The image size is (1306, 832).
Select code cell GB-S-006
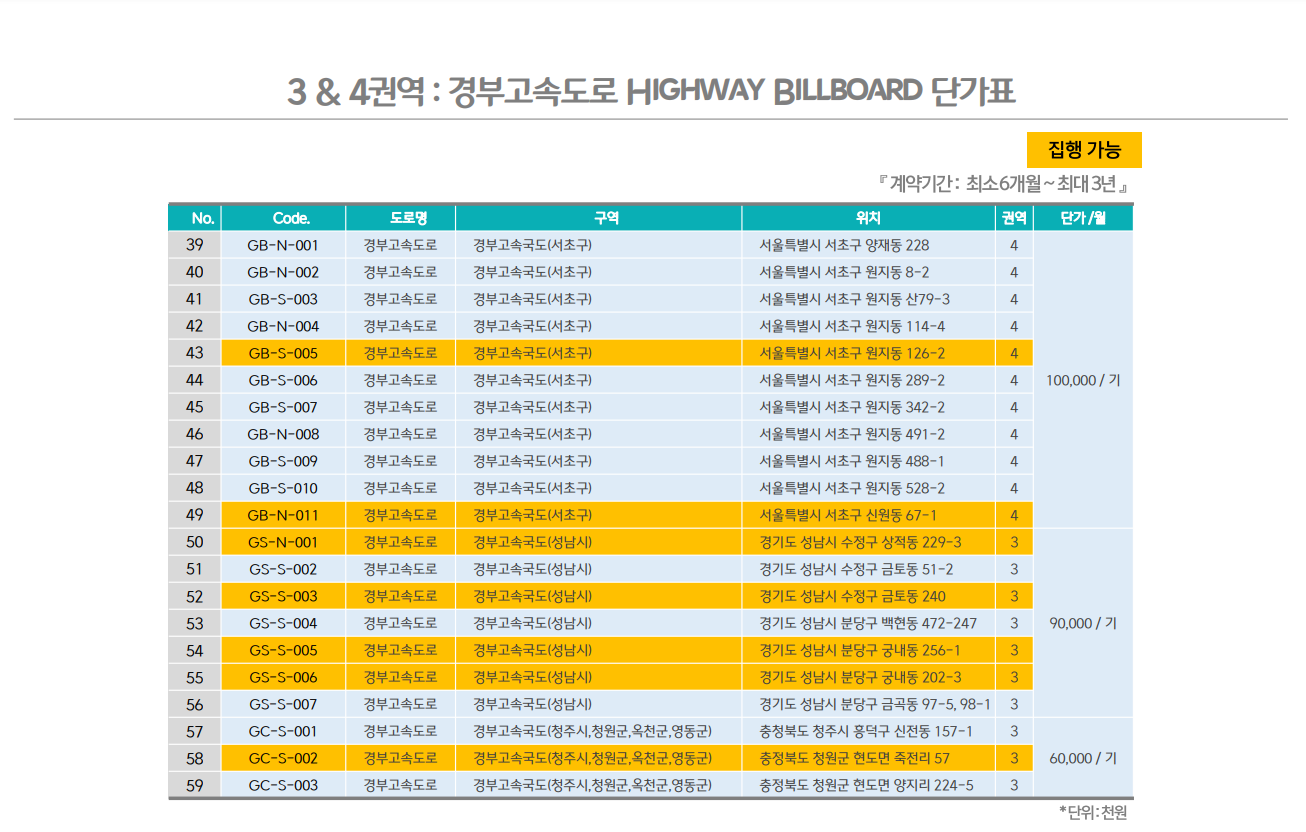pyautogui.click(x=284, y=380)
